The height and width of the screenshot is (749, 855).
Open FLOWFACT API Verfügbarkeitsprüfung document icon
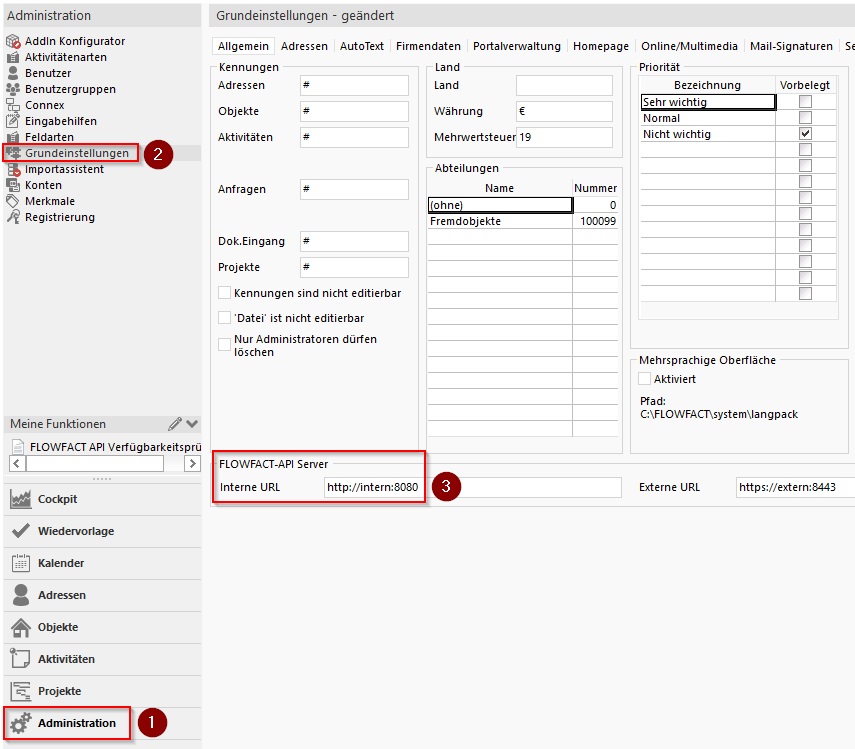pyautogui.click(x=18, y=446)
